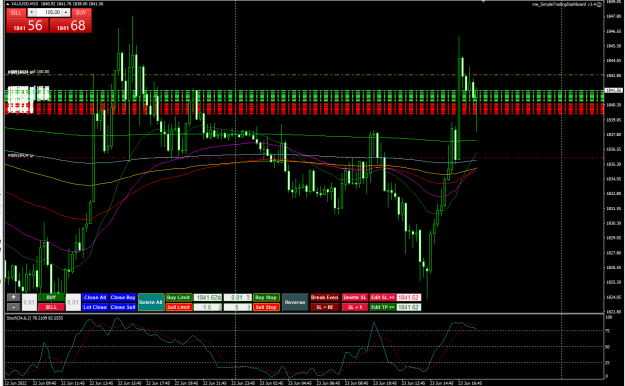Click the red SELL button in the dashboard
This screenshot has height=386, width=625.
coord(51,307)
